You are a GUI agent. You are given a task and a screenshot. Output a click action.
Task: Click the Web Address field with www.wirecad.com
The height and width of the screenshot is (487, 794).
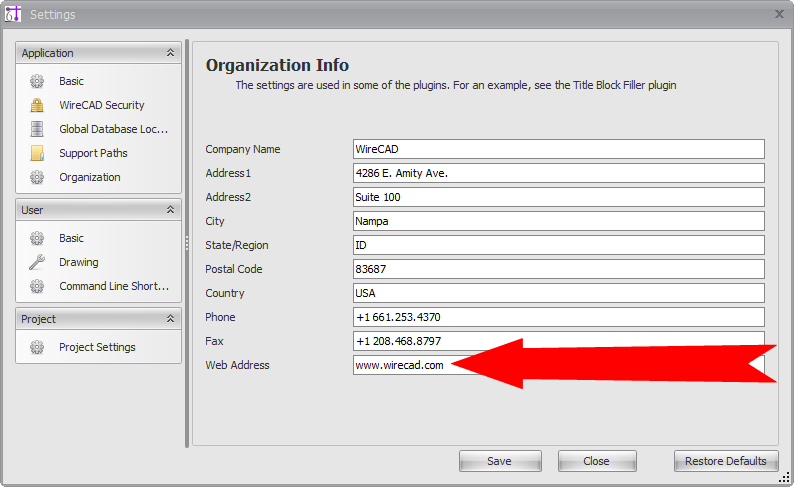tap(559, 365)
